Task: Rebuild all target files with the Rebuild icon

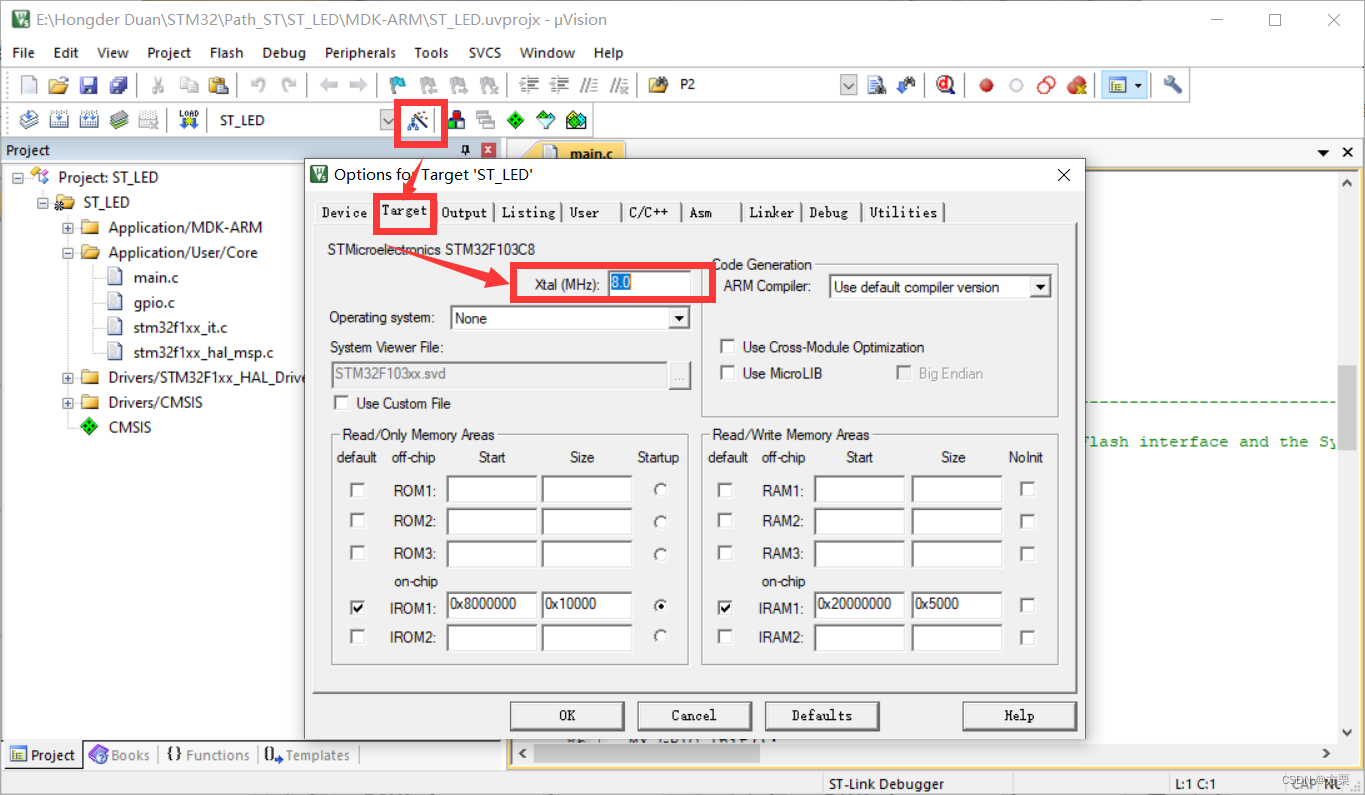Action: (x=89, y=120)
